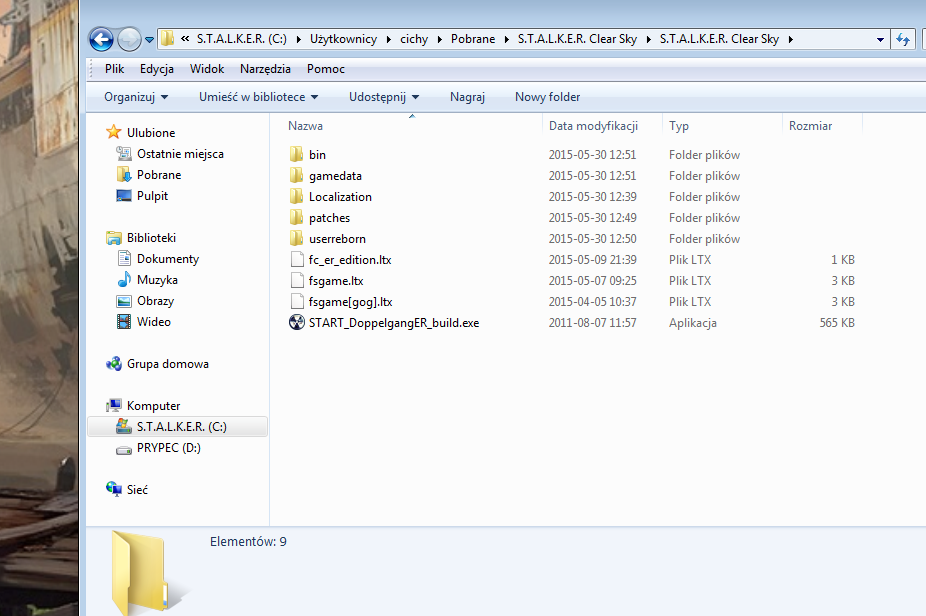Viewport: 926px width, 616px height.
Task: Select the Ulubione star icon
Action: (113, 132)
